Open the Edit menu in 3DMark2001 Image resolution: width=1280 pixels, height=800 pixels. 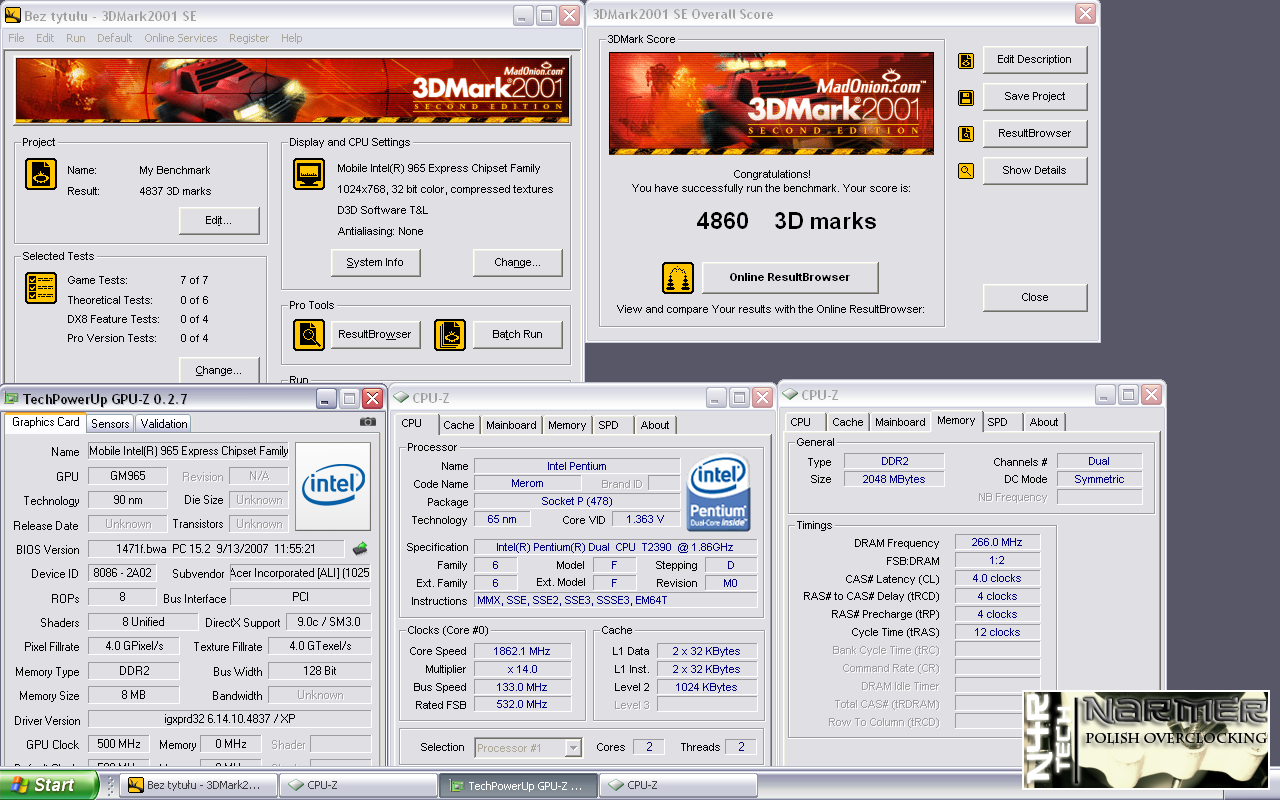[x=45, y=38]
